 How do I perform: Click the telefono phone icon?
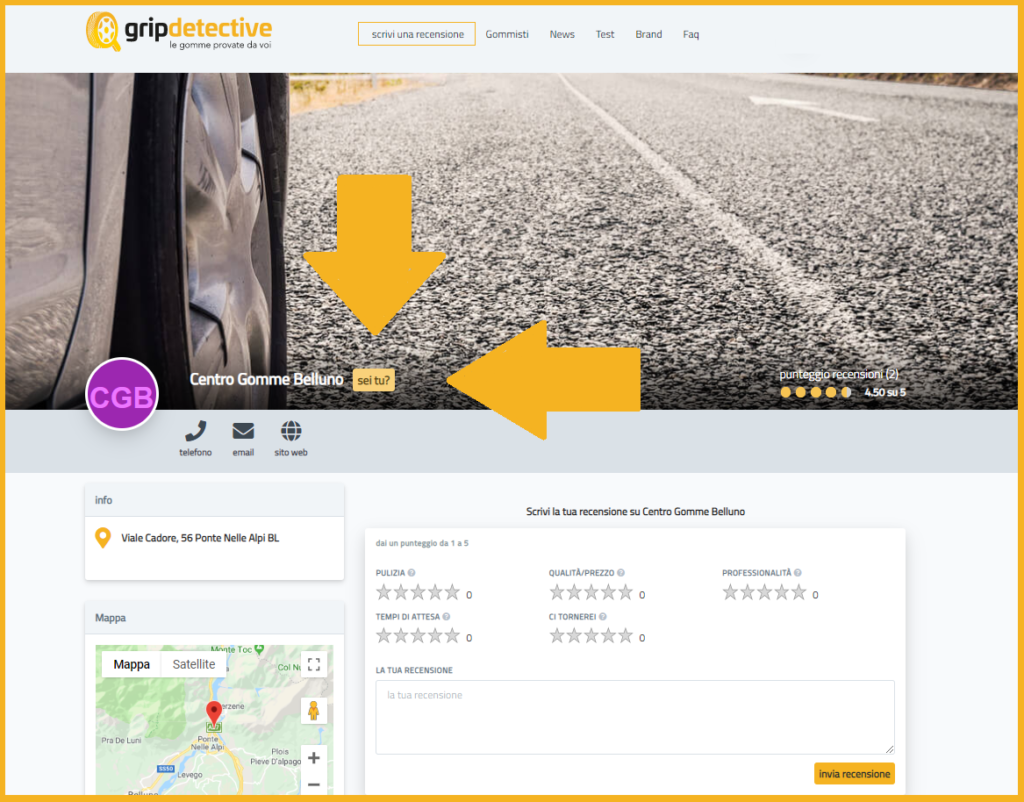[x=195, y=432]
